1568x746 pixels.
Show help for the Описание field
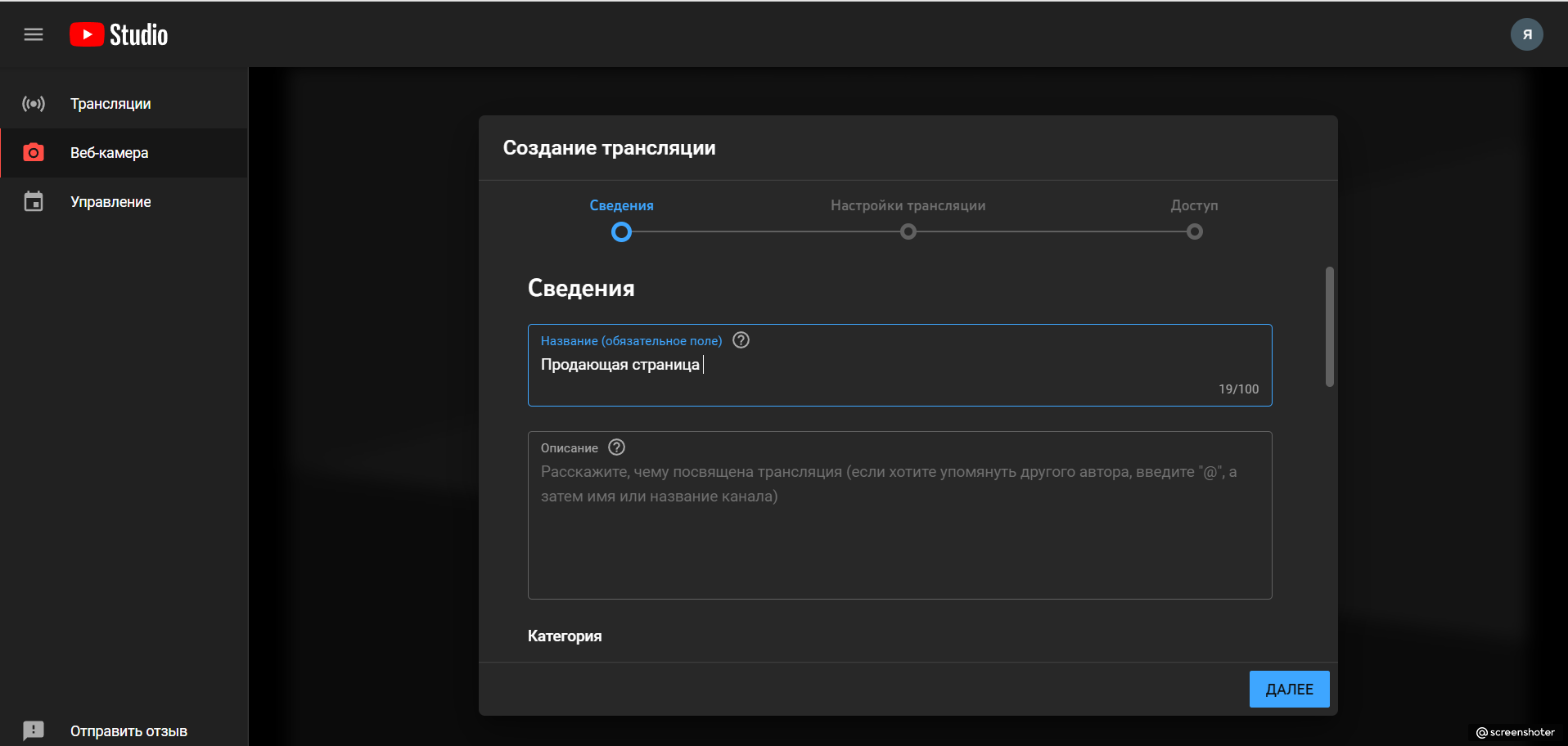click(617, 447)
